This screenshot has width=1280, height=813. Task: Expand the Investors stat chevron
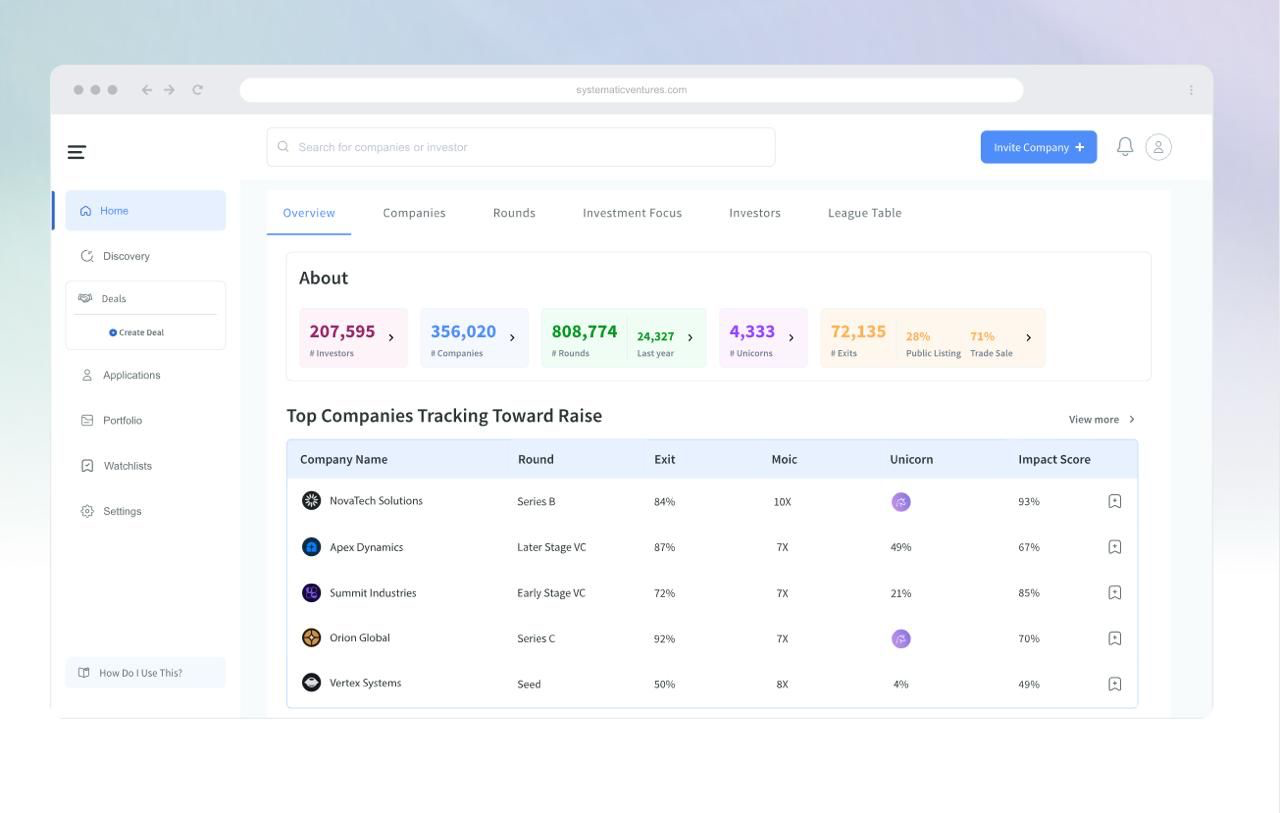coord(391,338)
